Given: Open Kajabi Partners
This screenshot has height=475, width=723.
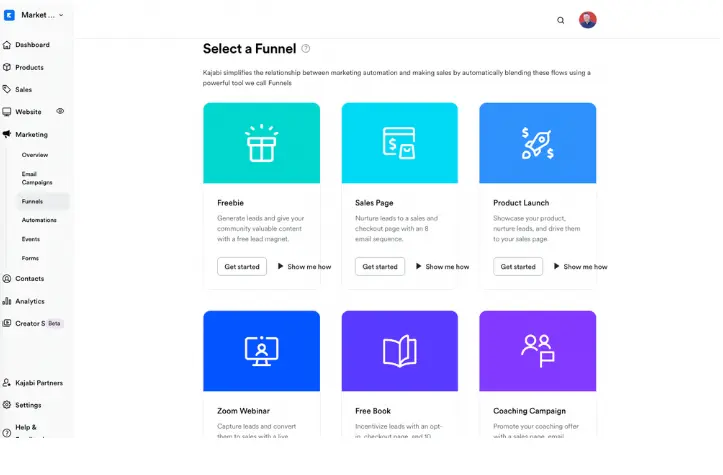Looking at the screenshot, I should (x=39, y=383).
